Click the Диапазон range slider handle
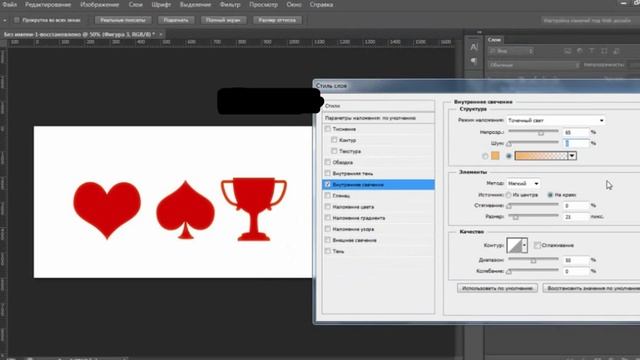The height and width of the screenshot is (360, 640). click(x=533, y=260)
